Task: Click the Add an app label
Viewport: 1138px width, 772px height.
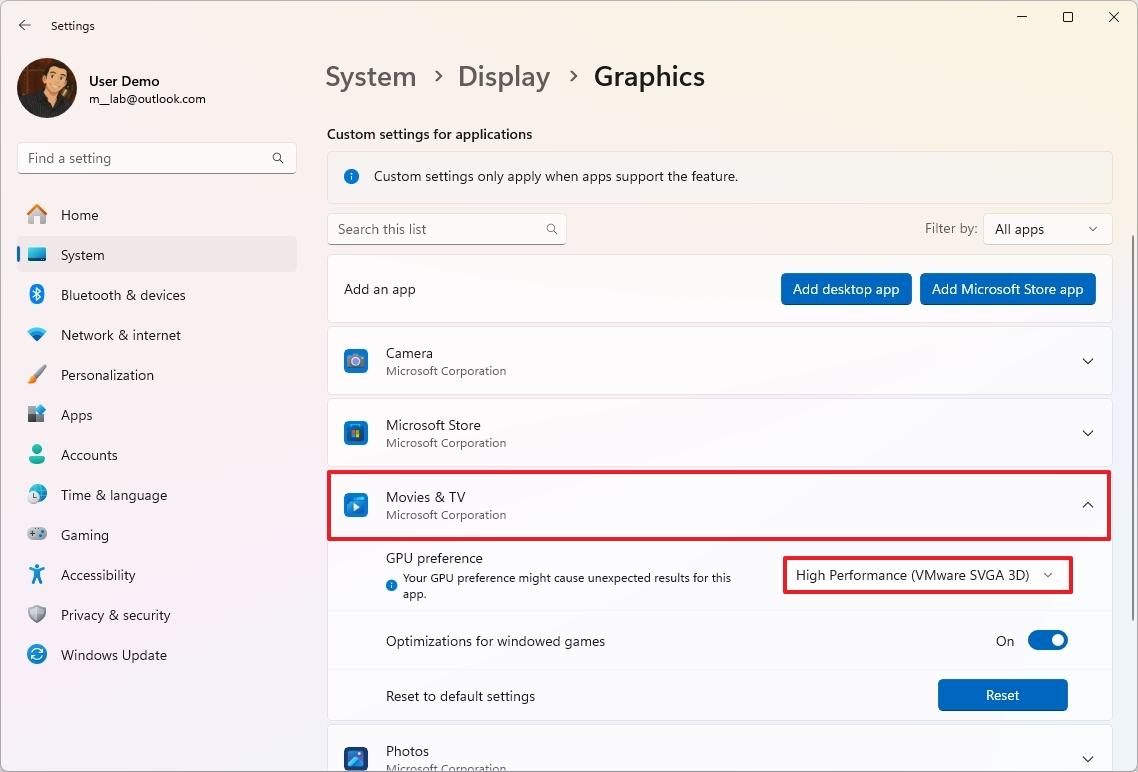Action: [x=380, y=289]
